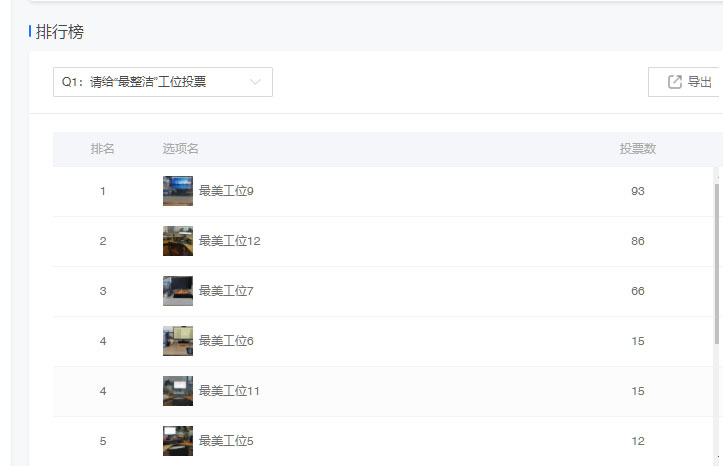
Task: Click the 排名 column header
Action: point(103,149)
